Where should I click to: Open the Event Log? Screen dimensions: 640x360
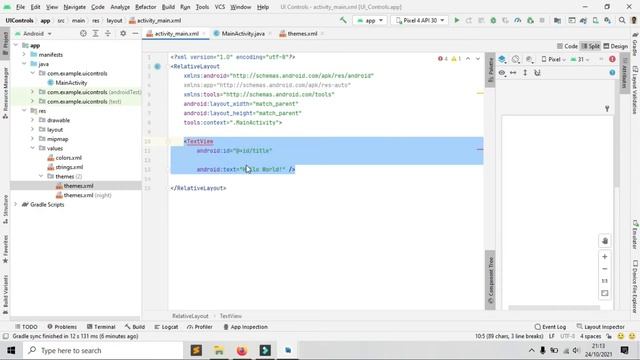[550, 327]
